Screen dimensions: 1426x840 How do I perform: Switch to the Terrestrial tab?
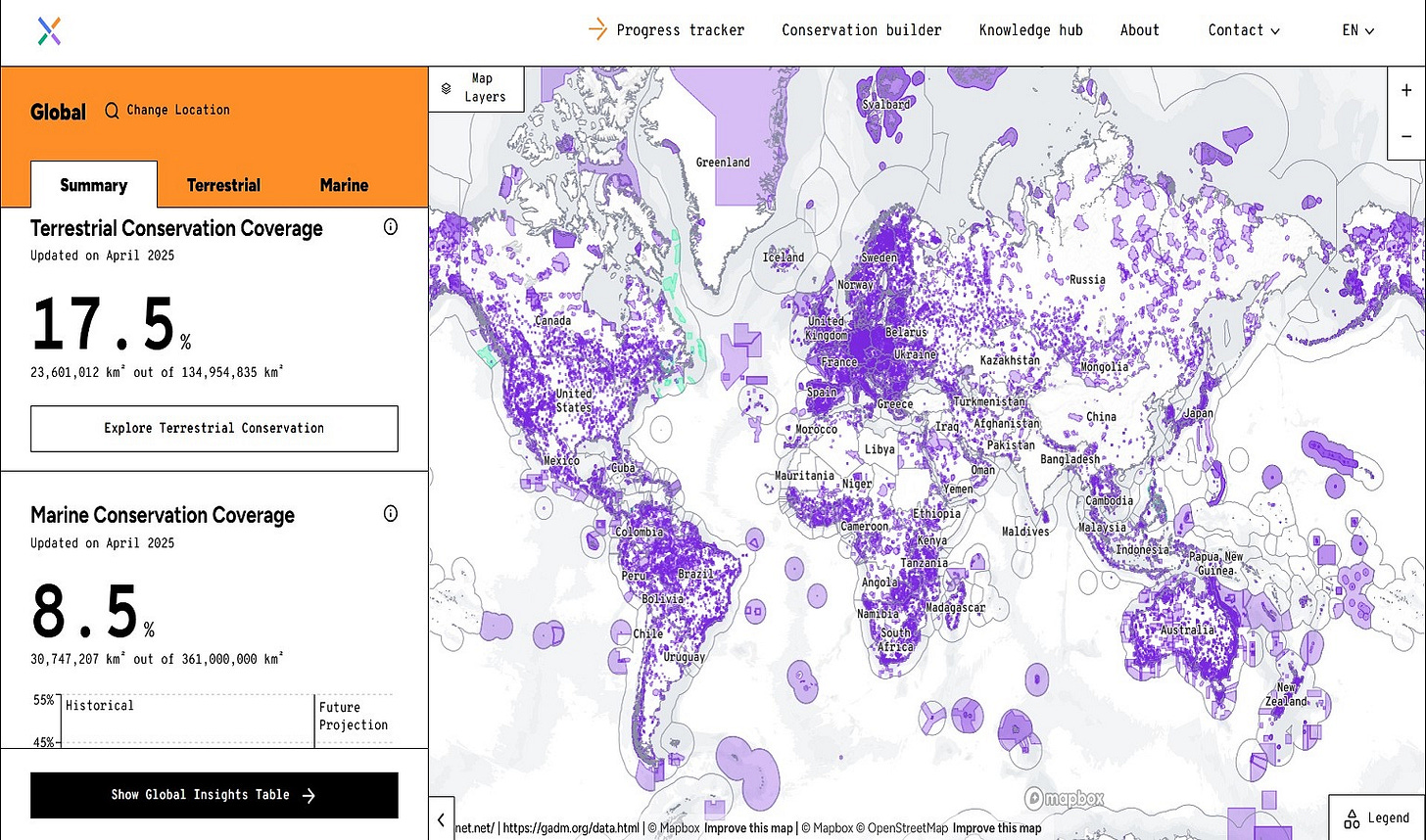[223, 184]
